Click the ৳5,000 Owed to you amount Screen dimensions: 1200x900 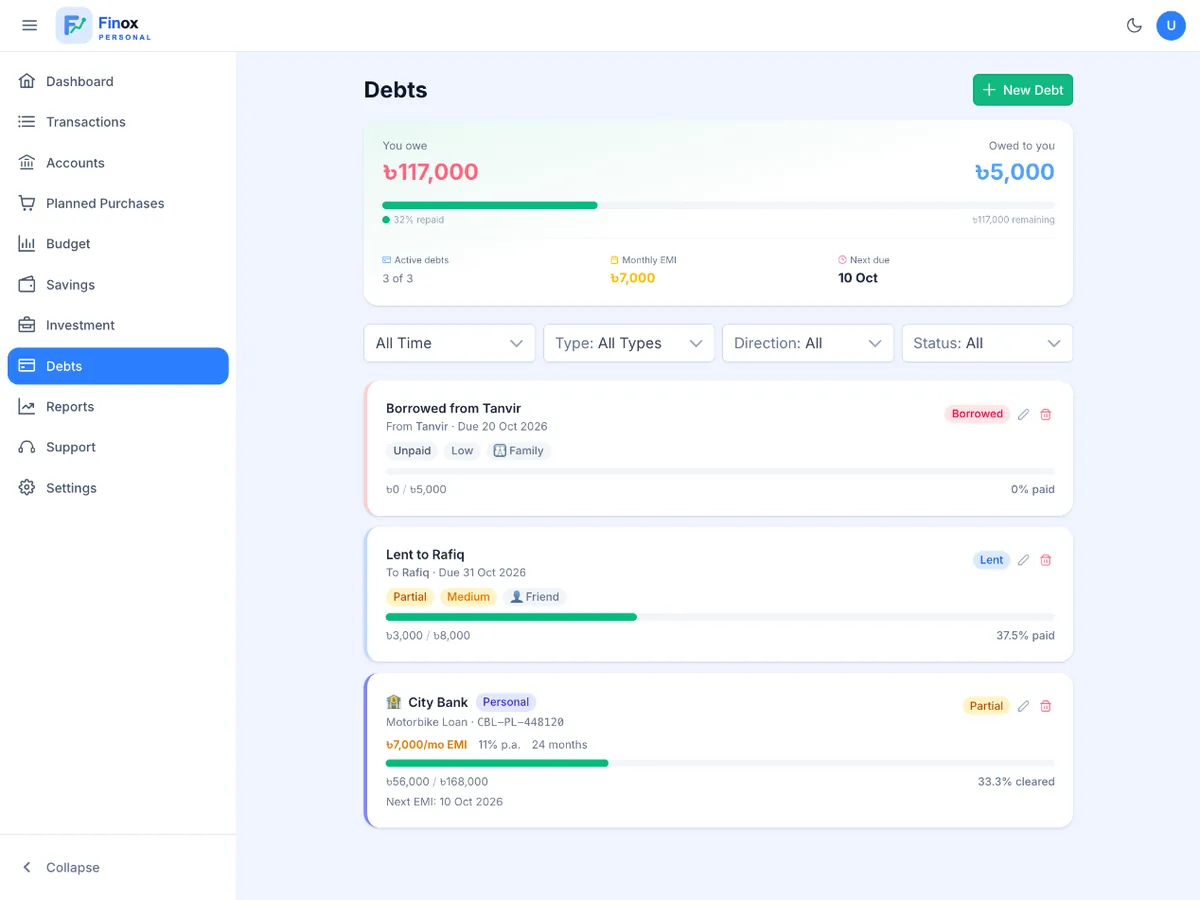(x=1014, y=172)
